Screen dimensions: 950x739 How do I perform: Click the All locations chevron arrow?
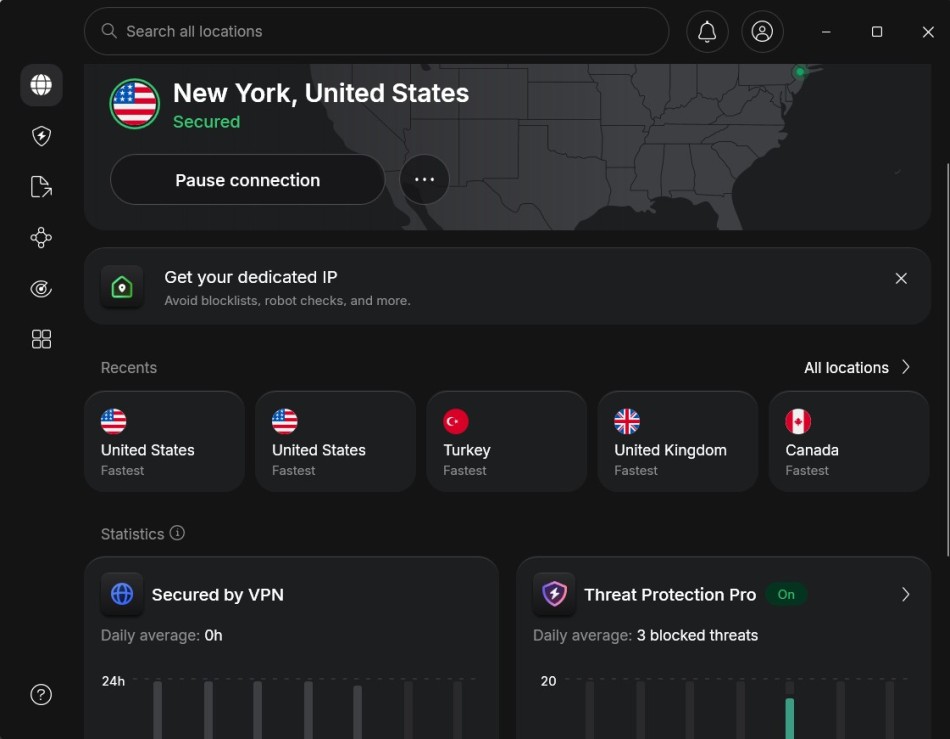click(905, 367)
